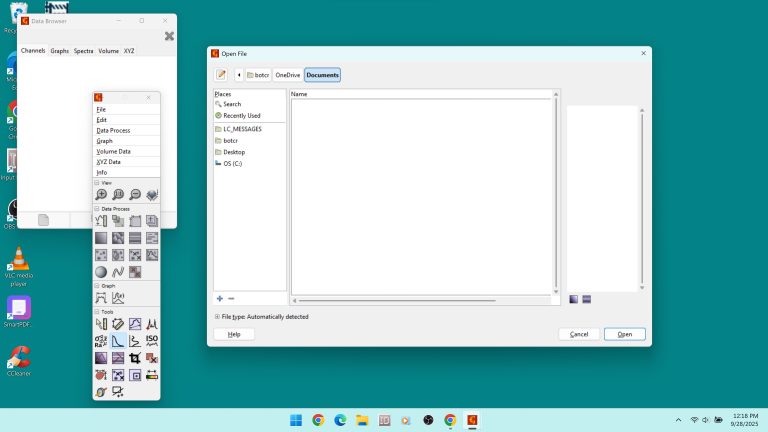The height and width of the screenshot is (432, 768).
Task: Click the pencil type-a-file-name icon
Action: click(220, 75)
